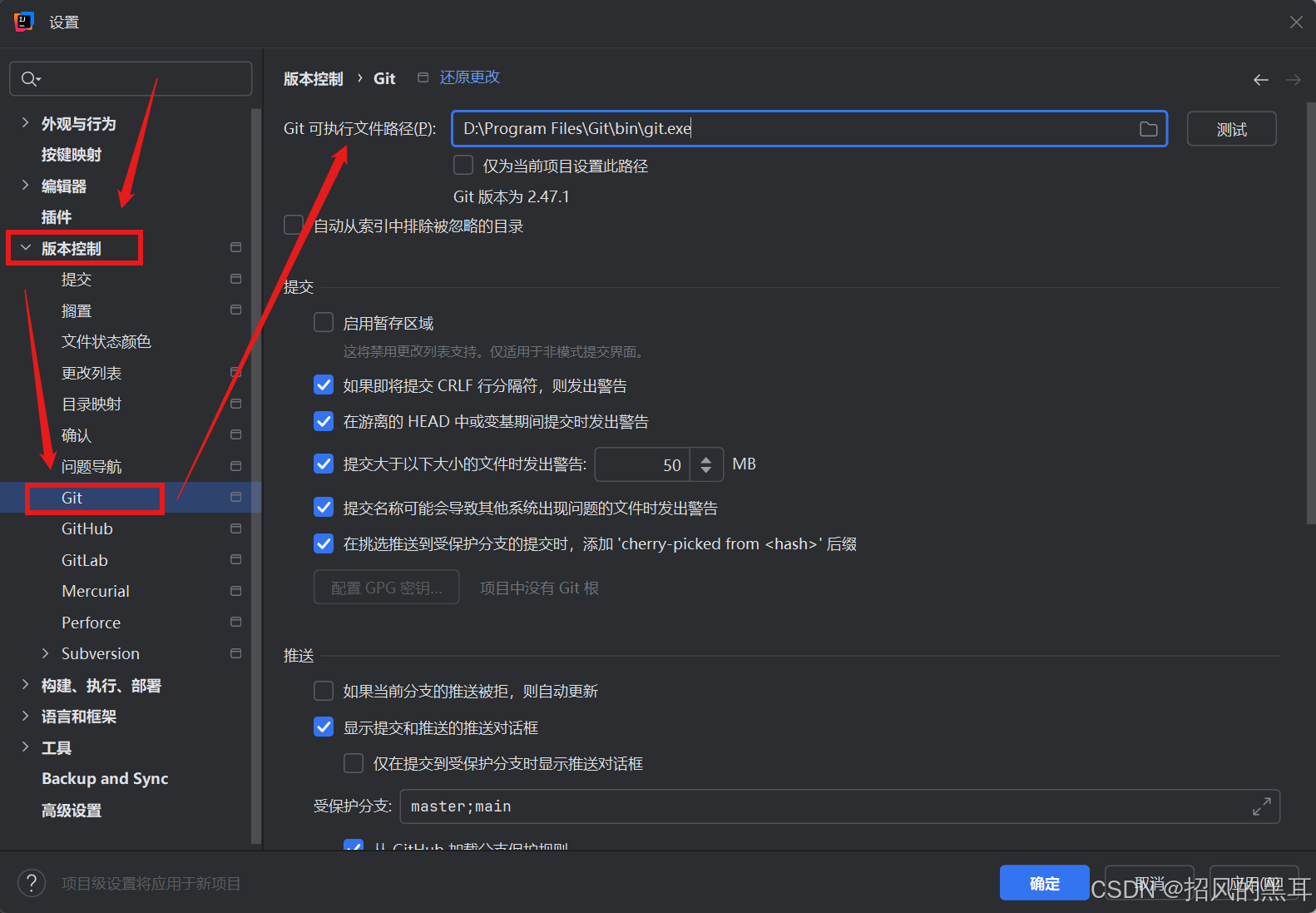Screen dimensions: 1316x913
Task: Click project-level icon beside GitLab row
Action: tap(235, 559)
